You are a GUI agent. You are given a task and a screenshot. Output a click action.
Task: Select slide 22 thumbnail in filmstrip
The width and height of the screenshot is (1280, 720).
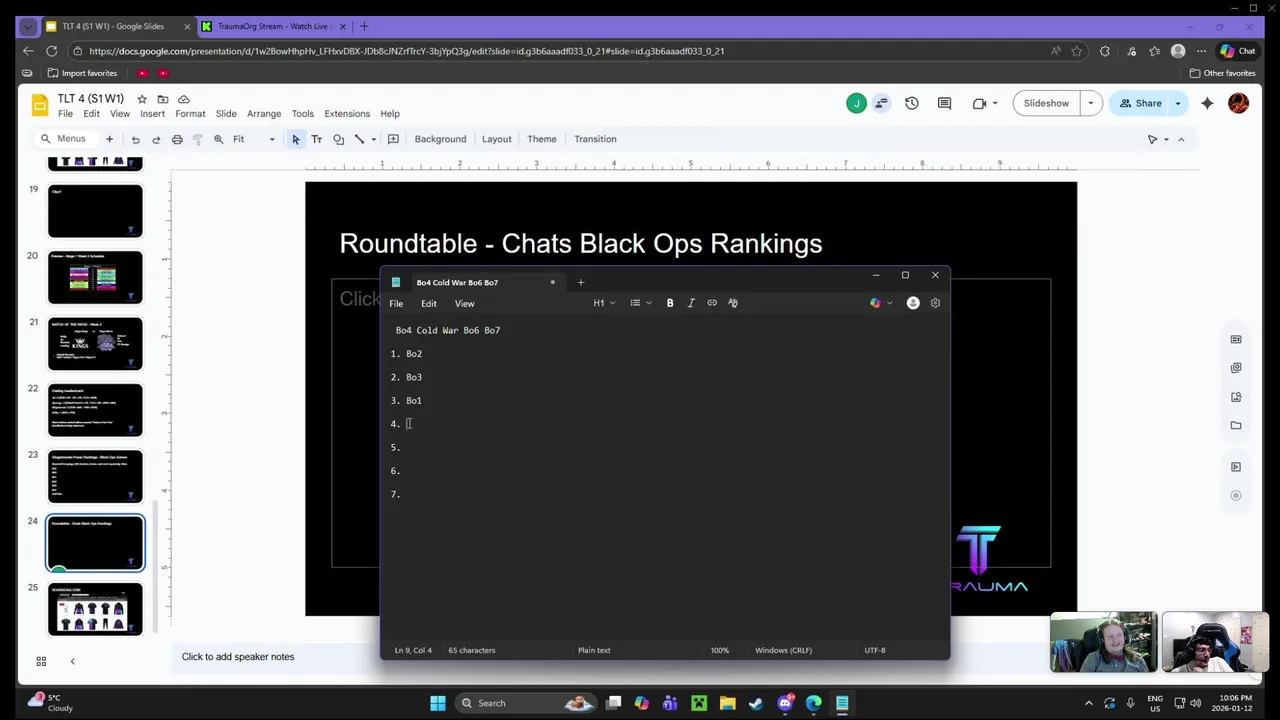pyautogui.click(x=95, y=410)
